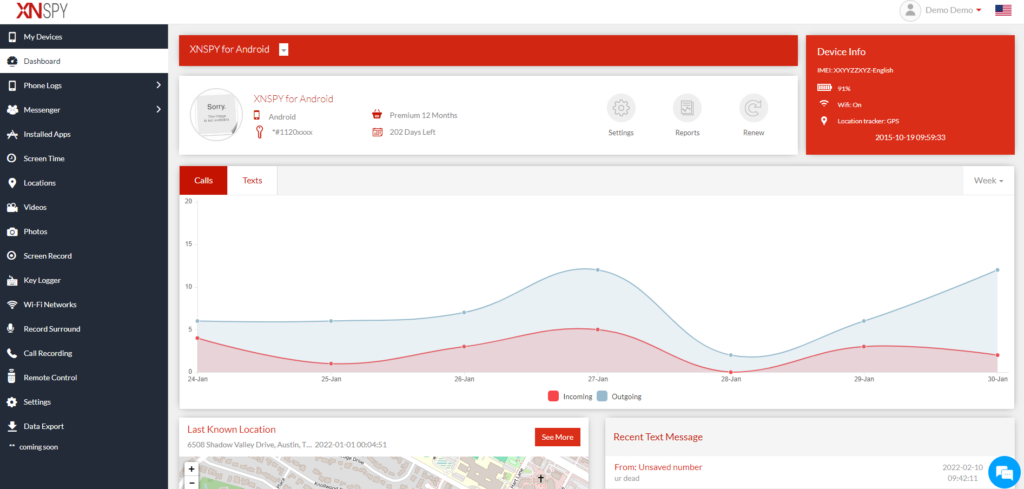Click the sidebar Settings gear icon

(12, 402)
